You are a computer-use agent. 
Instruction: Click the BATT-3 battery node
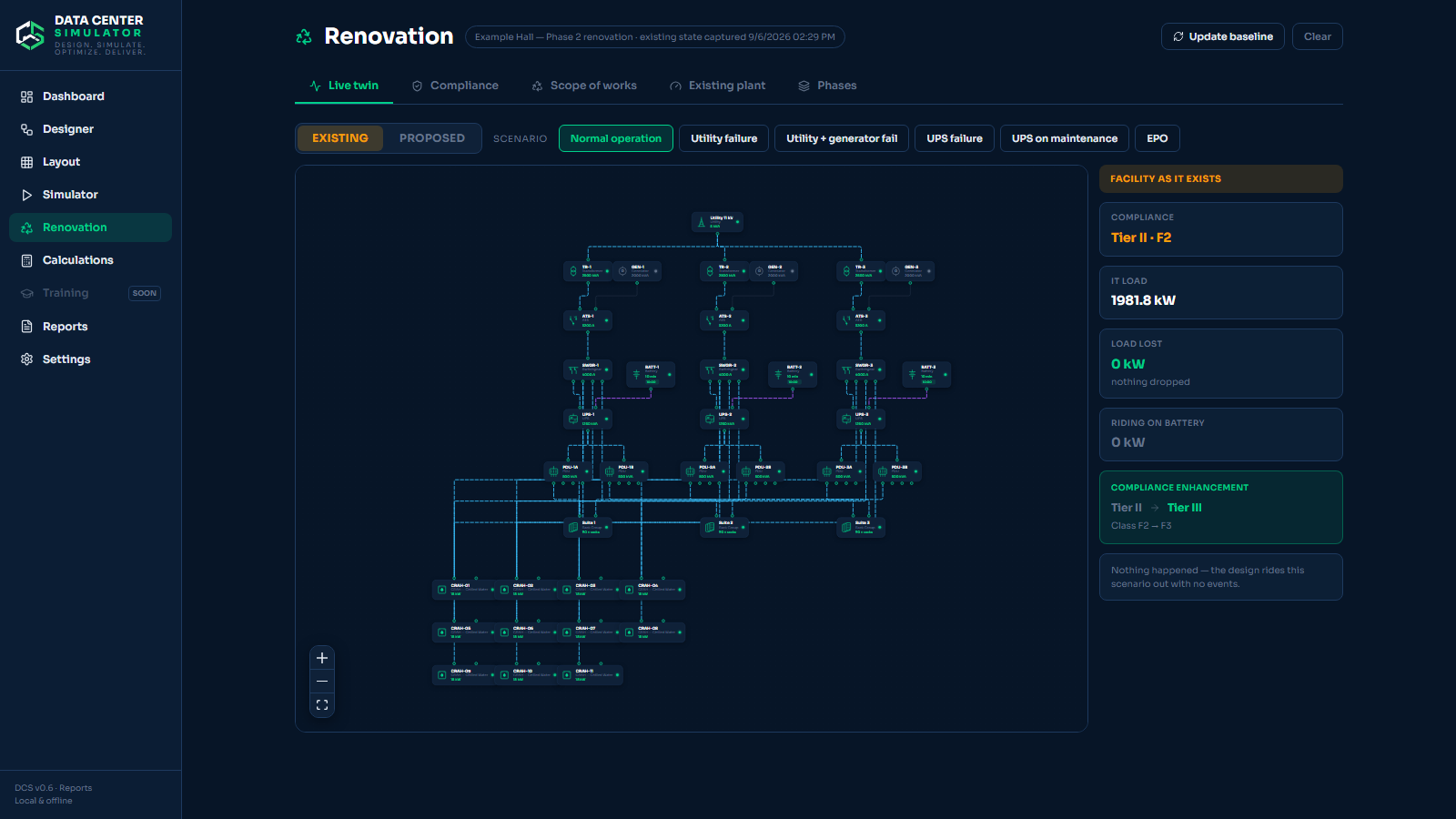click(927, 374)
